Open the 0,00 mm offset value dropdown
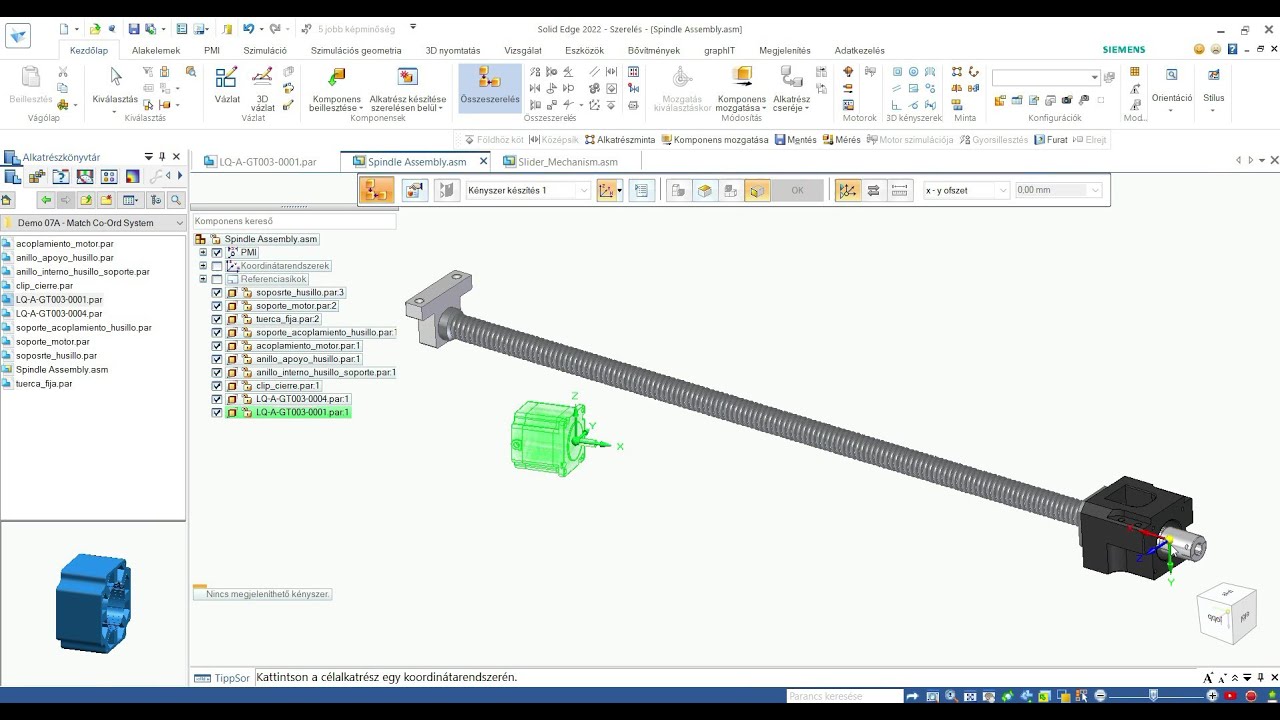The height and width of the screenshot is (720, 1280). click(x=1095, y=190)
